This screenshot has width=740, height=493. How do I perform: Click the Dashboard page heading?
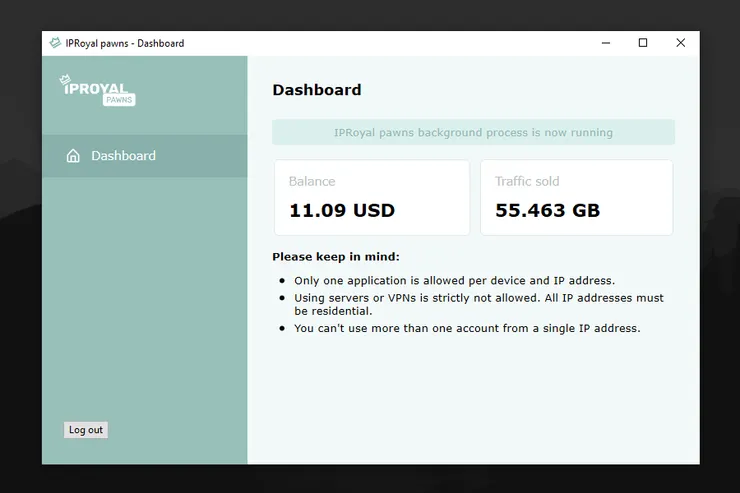pyautogui.click(x=317, y=90)
